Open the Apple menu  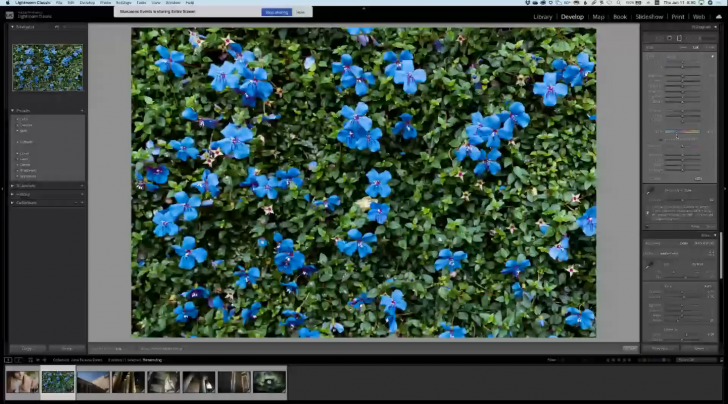coord(7,3)
